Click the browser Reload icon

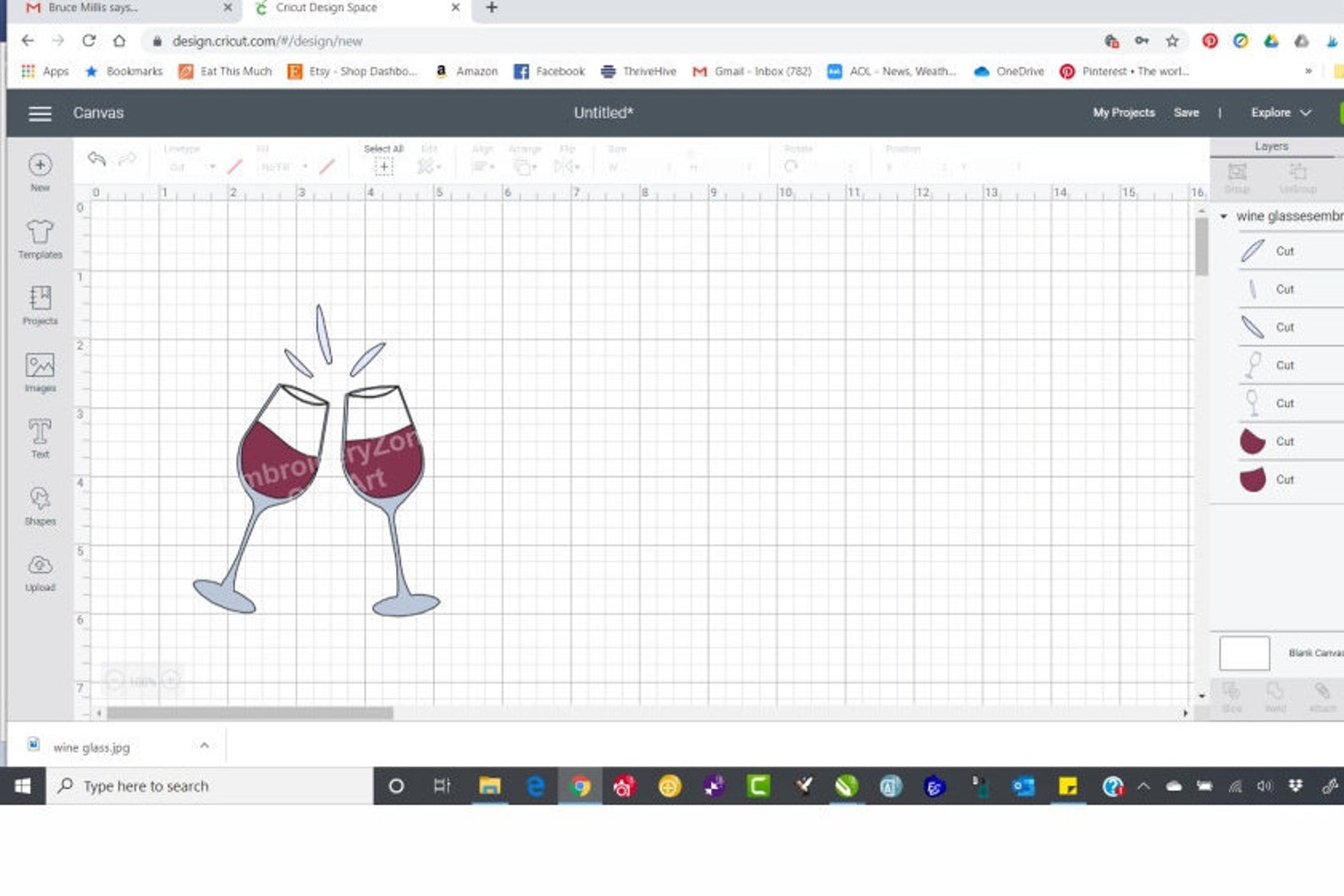click(89, 41)
